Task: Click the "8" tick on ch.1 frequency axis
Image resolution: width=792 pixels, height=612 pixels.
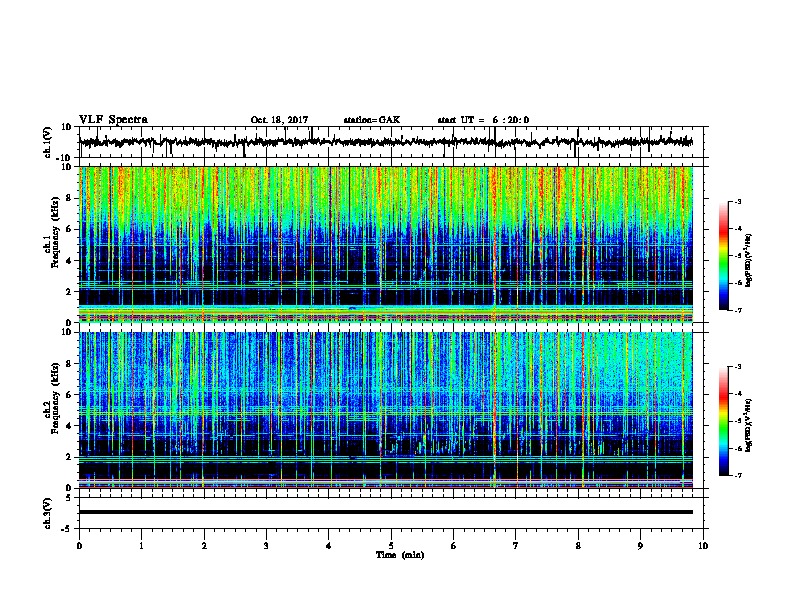Action: [70, 198]
